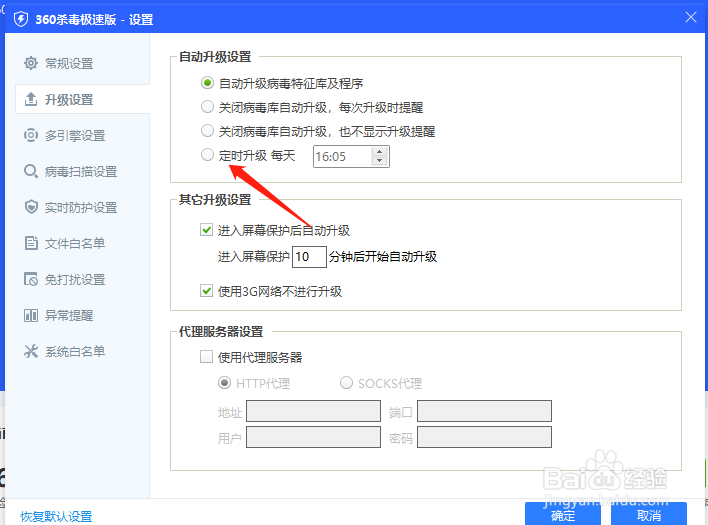This screenshot has height=525, width=708.
Task: Click the proxy 用户 input field
Action: 313,437
